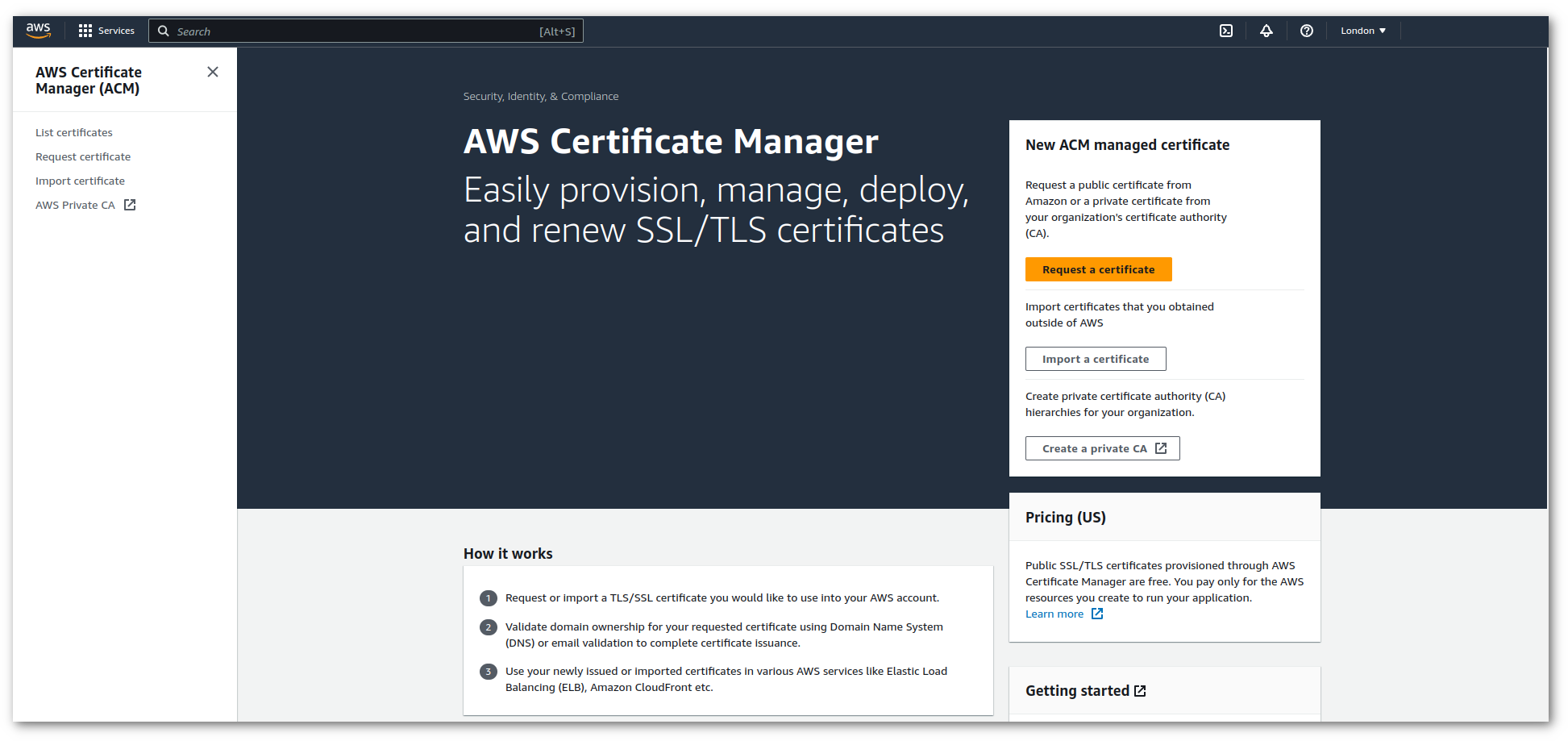Viewport: 1568px width, 741px height.
Task: Click the 'AWS Certificate Manager (ACM)' sidebar title
Action: [x=89, y=81]
